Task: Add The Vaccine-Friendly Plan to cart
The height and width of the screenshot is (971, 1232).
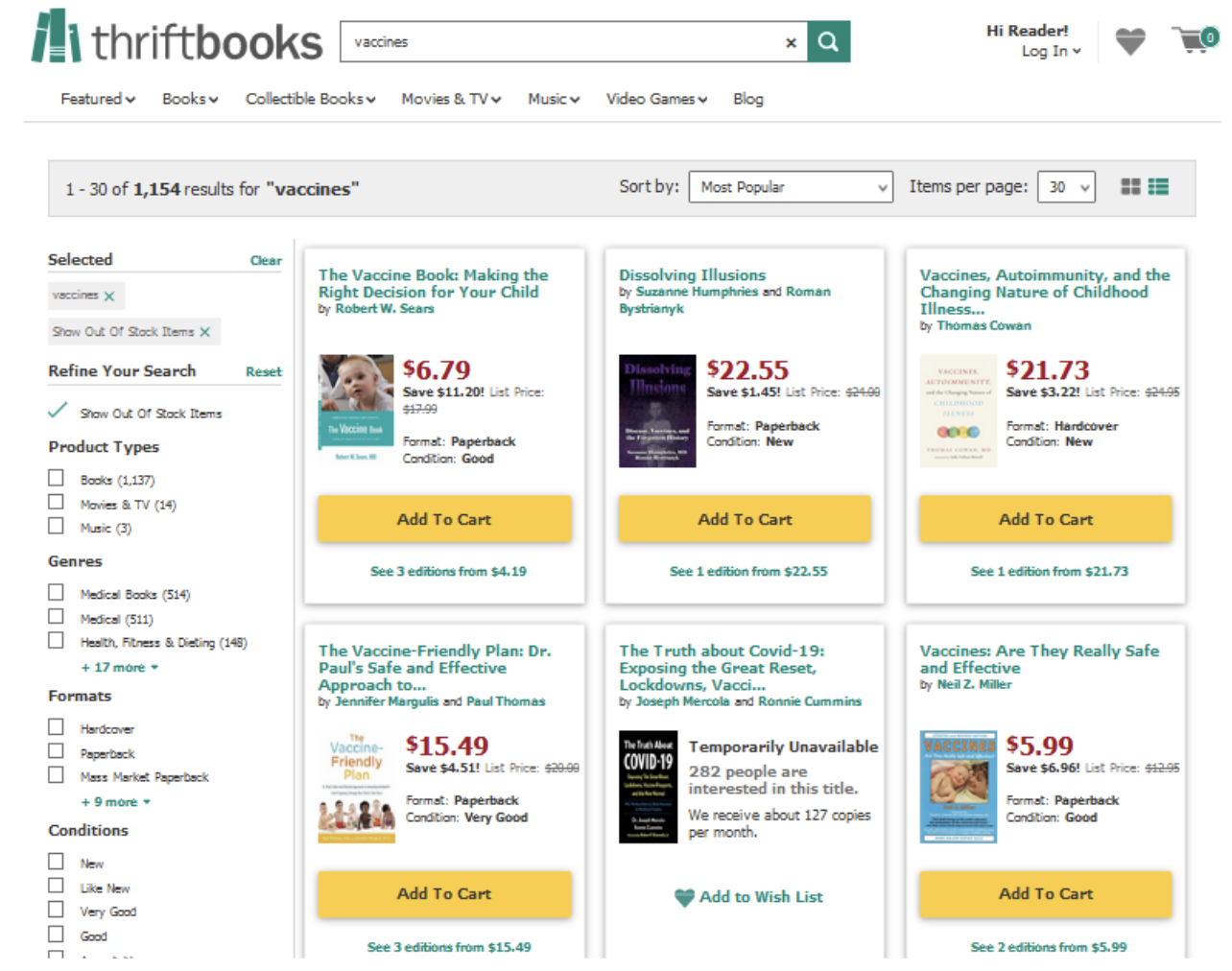Action: point(444,894)
